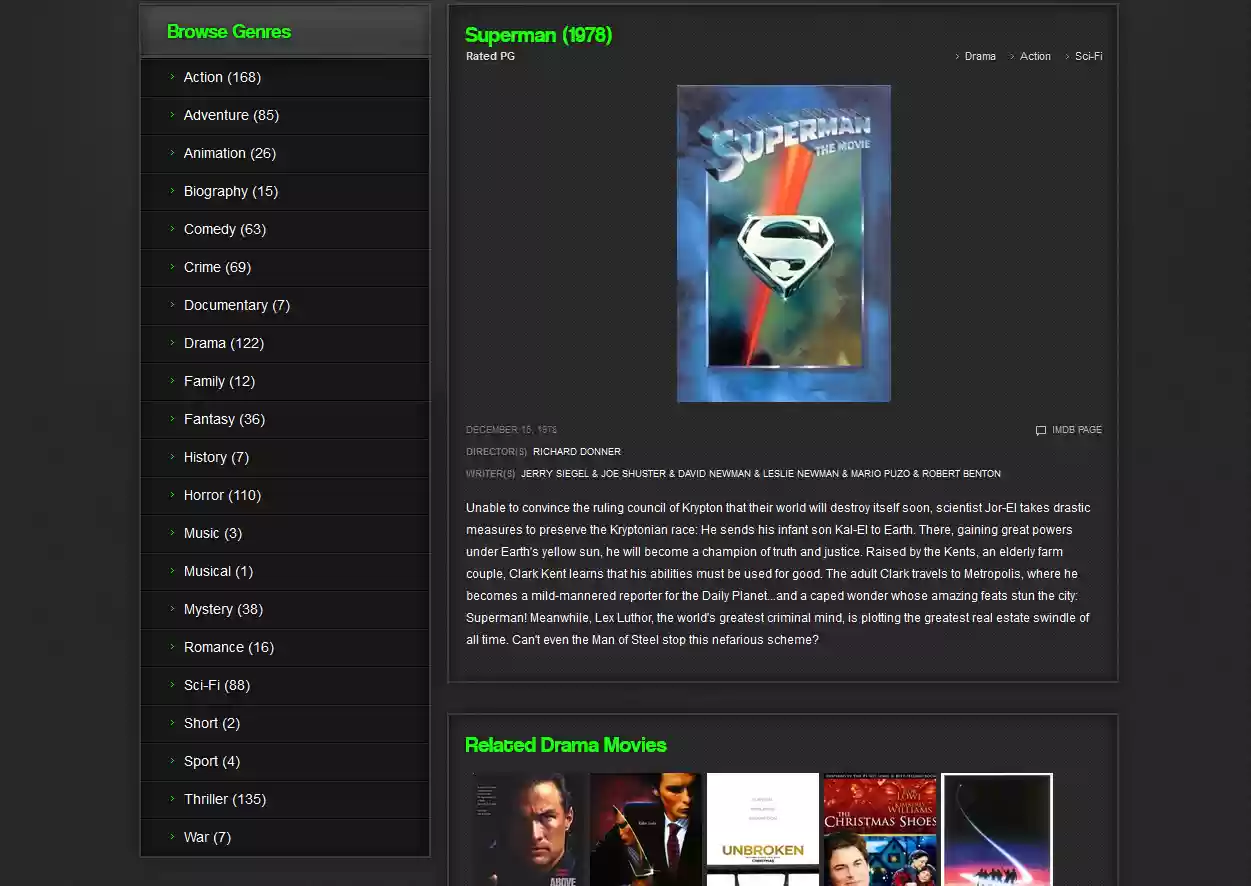
Task: Open related thumbnail with comet streak
Action: pos(997,829)
